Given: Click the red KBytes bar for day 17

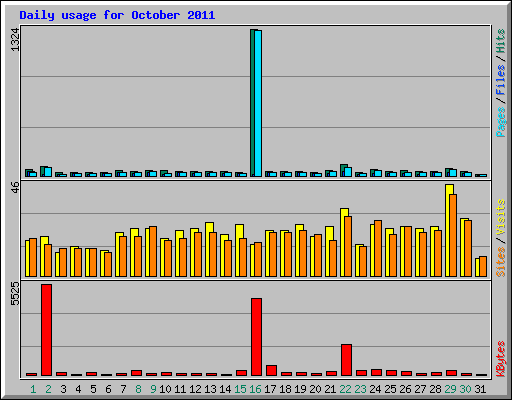Looking at the screenshot, I should (271, 370).
